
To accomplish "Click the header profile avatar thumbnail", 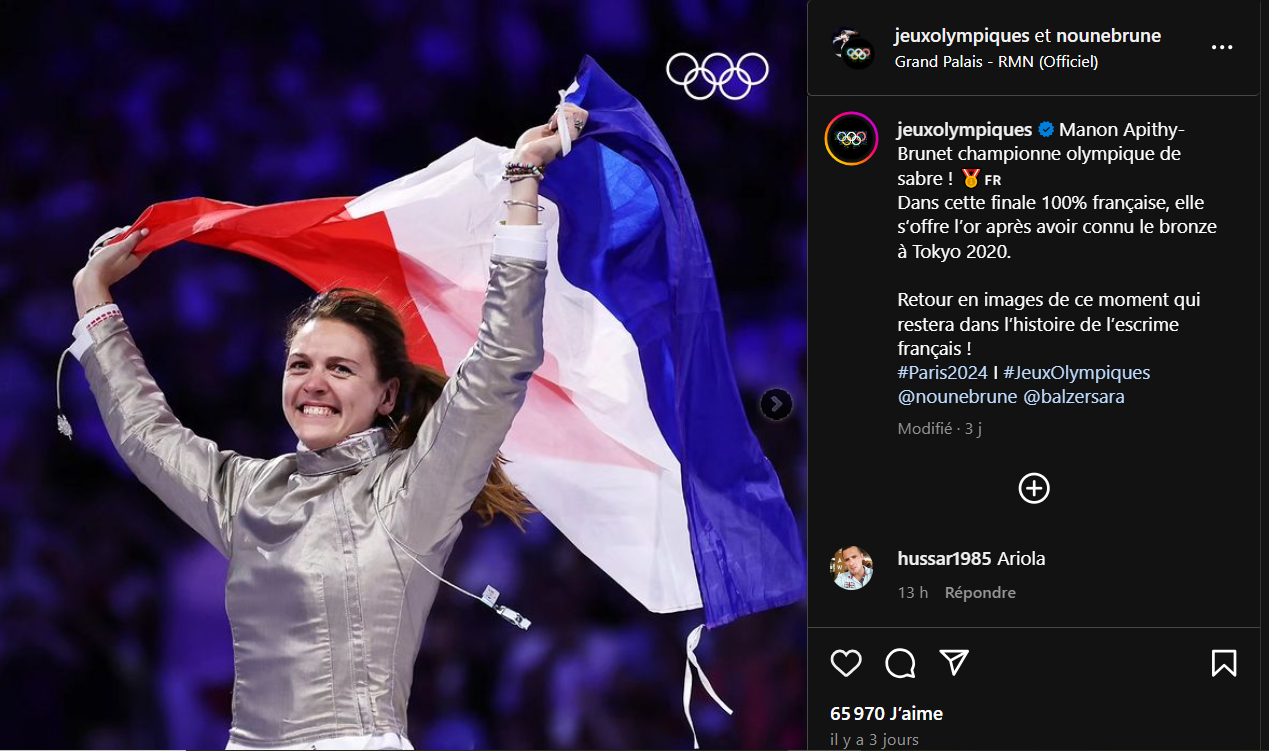I will (853, 48).
